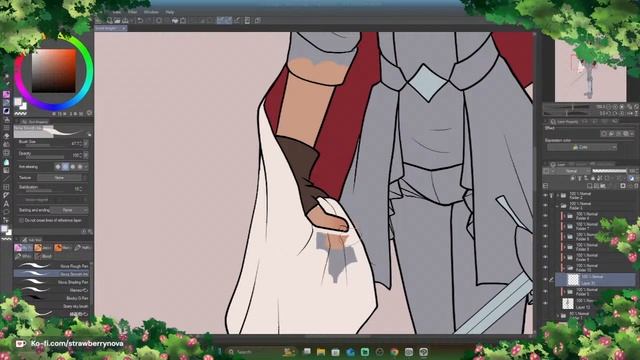The width and height of the screenshot is (640, 360).
Task: Hide Folder 2 with its eye icon
Action: (545, 196)
